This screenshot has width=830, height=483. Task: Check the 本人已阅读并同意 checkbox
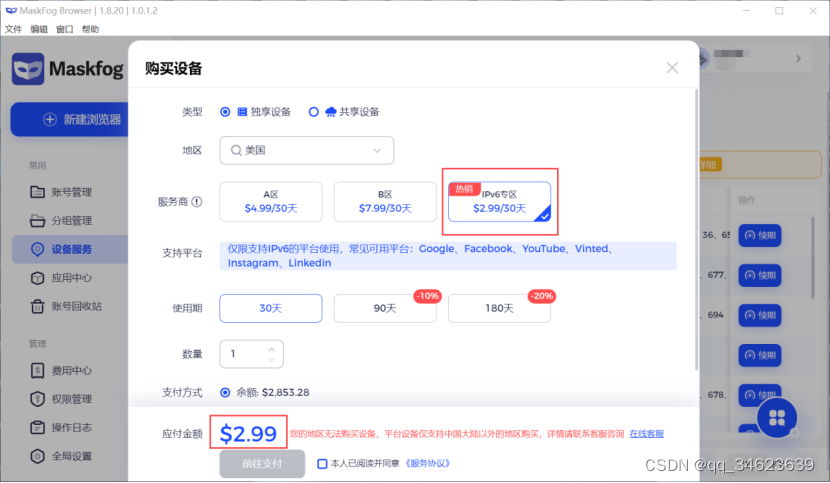pyautogui.click(x=322, y=464)
